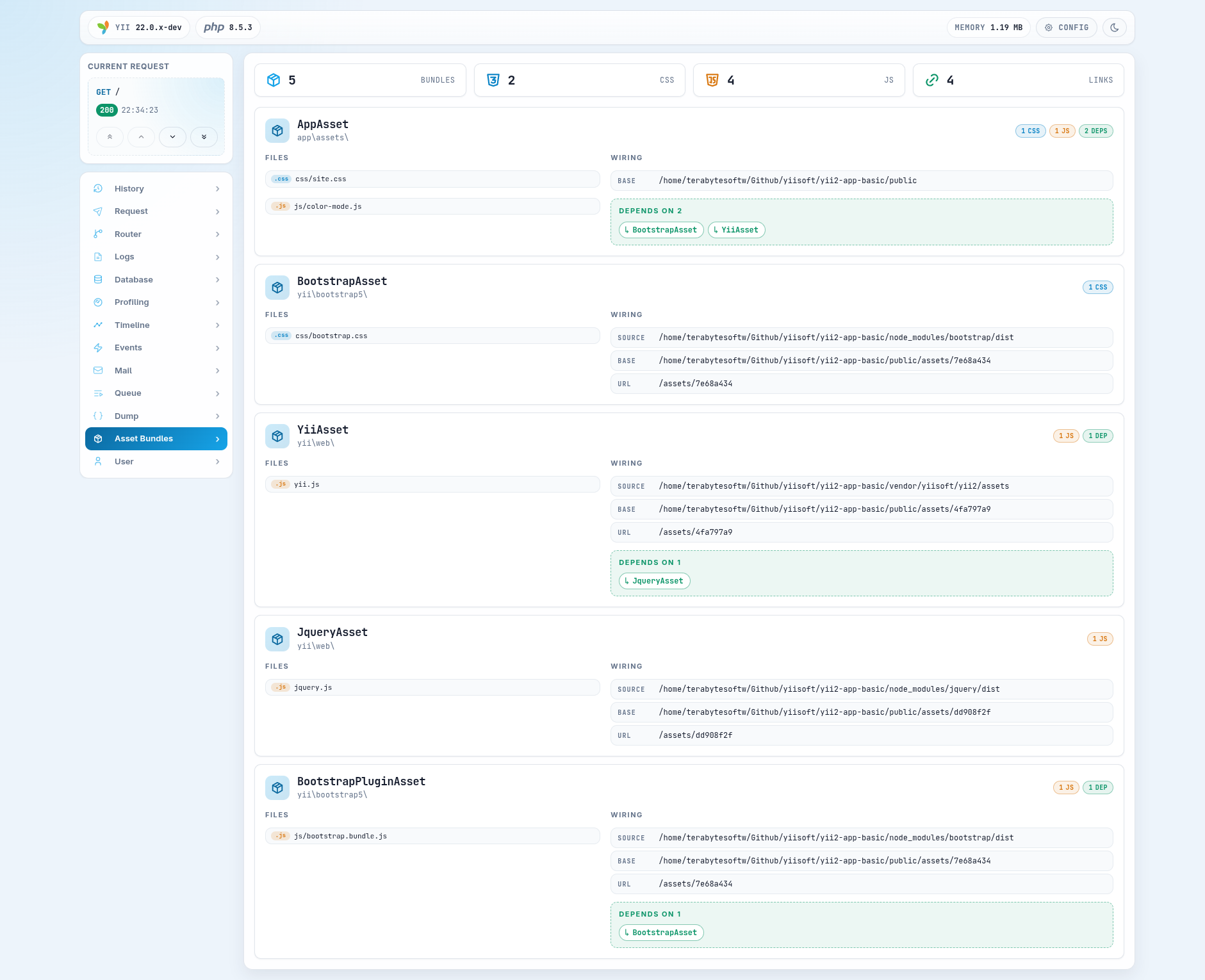Follow YiiAsset dependency link under AppAsset

click(x=737, y=230)
